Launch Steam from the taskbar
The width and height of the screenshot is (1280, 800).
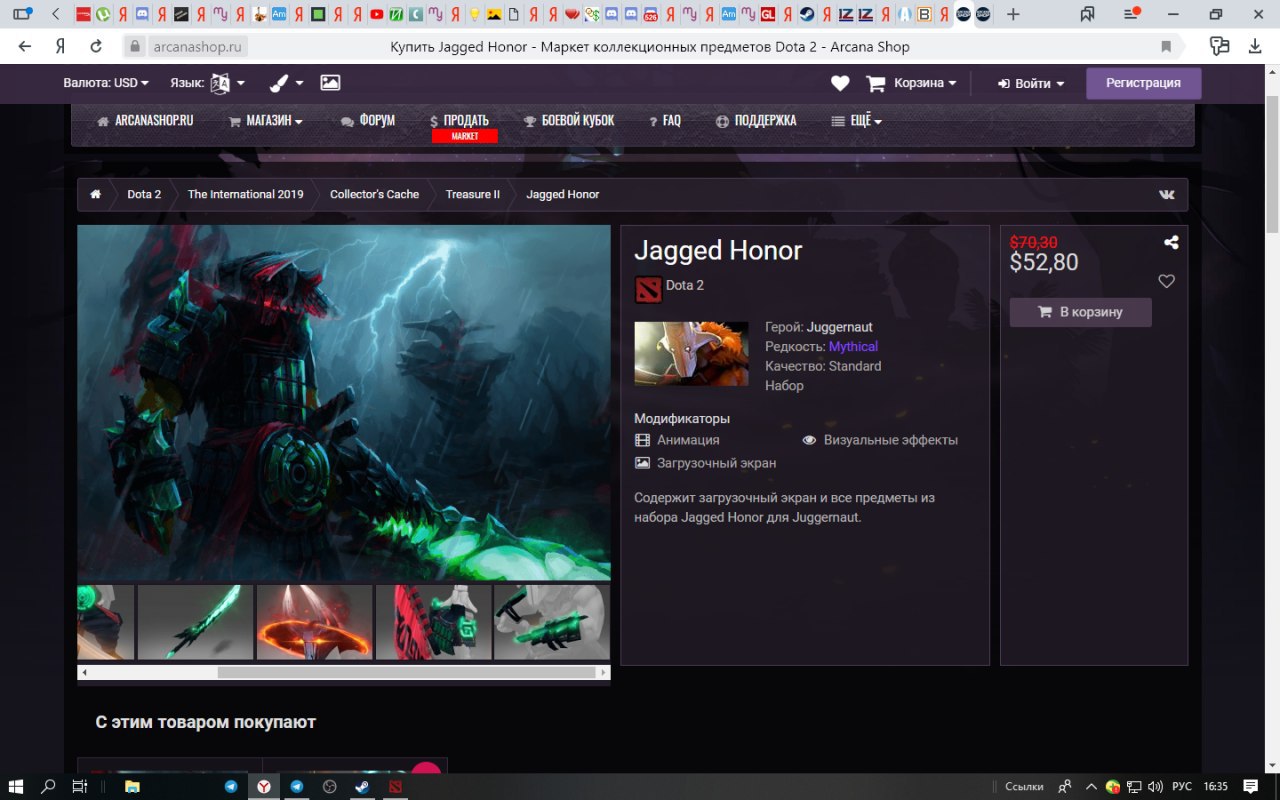(362, 787)
